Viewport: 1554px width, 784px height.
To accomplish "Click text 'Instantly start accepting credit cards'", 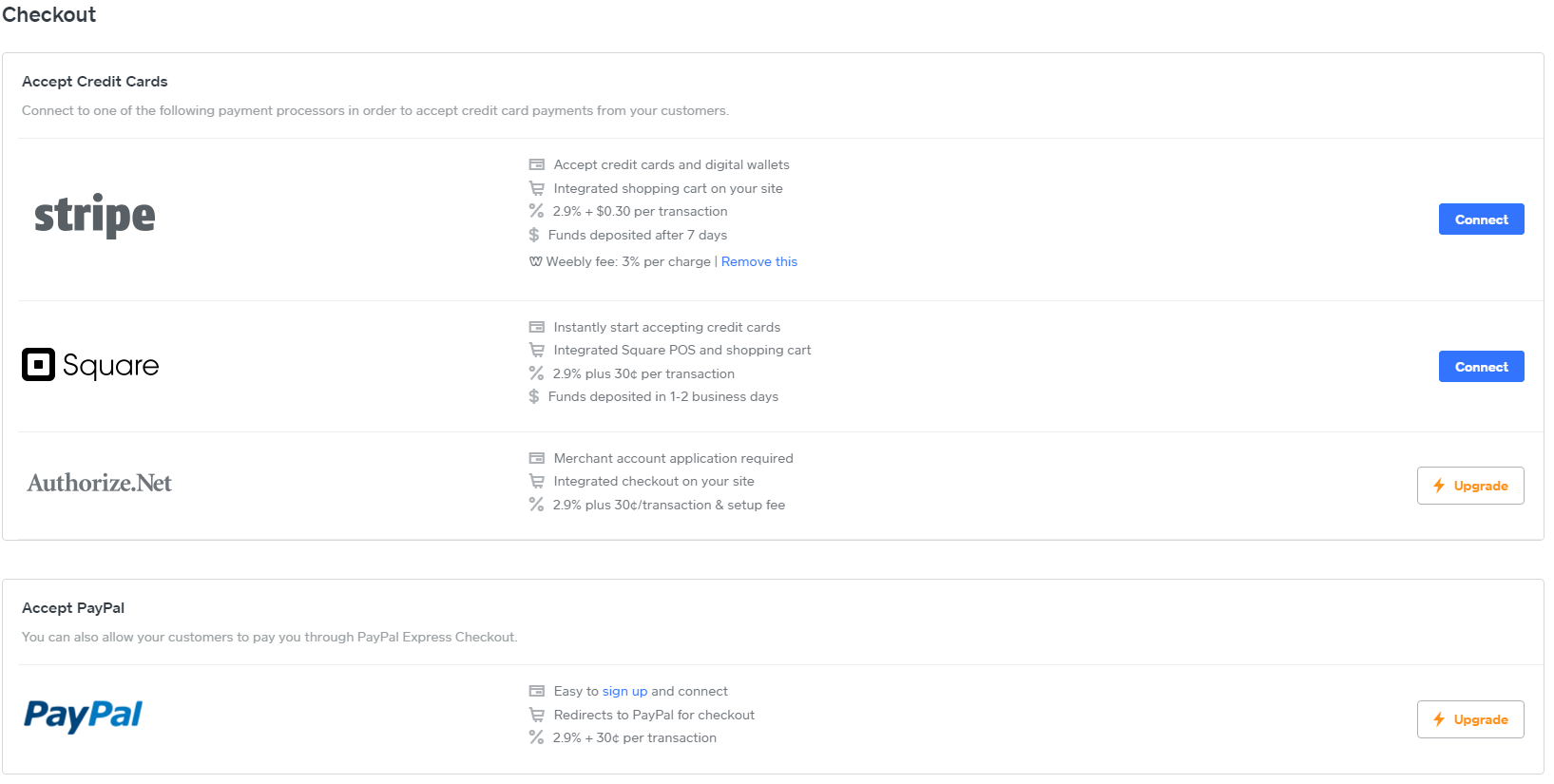I will pyautogui.click(x=667, y=327).
